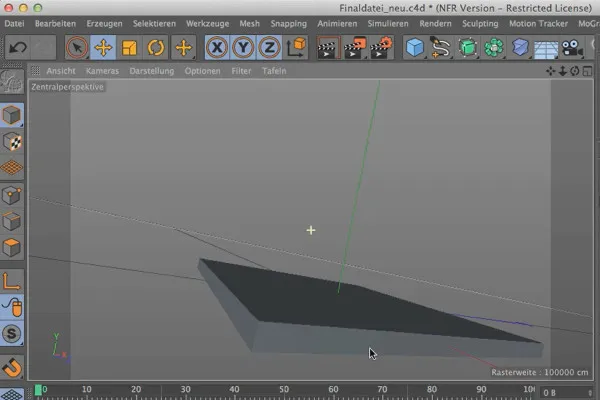This screenshot has width=600, height=400.
Task: Click frame 50 on the timeline ruler
Action: click(x=284, y=390)
